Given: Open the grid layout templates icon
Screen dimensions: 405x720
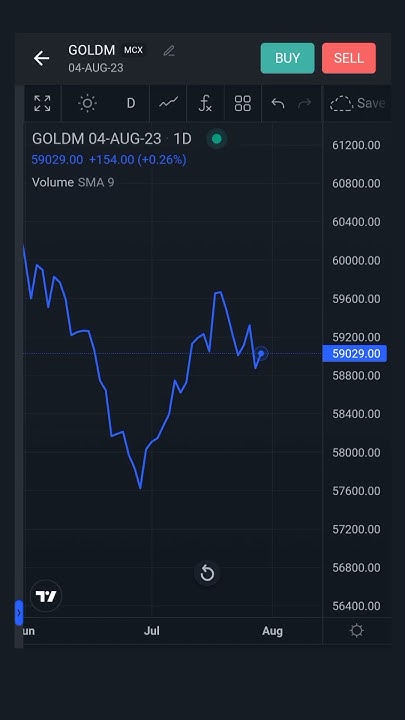Looking at the screenshot, I should (242, 103).
